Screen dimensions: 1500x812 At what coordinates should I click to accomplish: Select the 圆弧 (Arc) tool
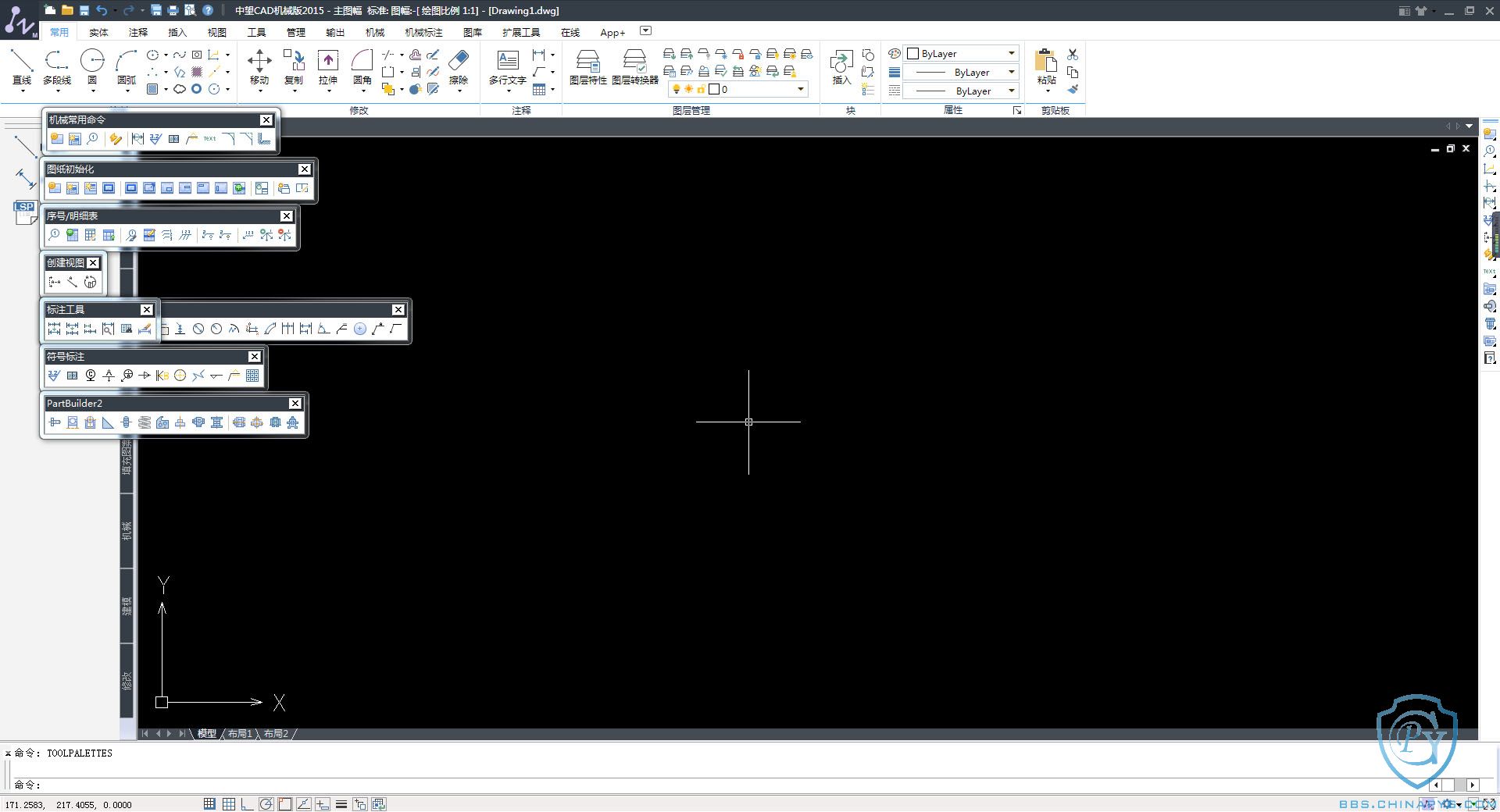[127, 66]
